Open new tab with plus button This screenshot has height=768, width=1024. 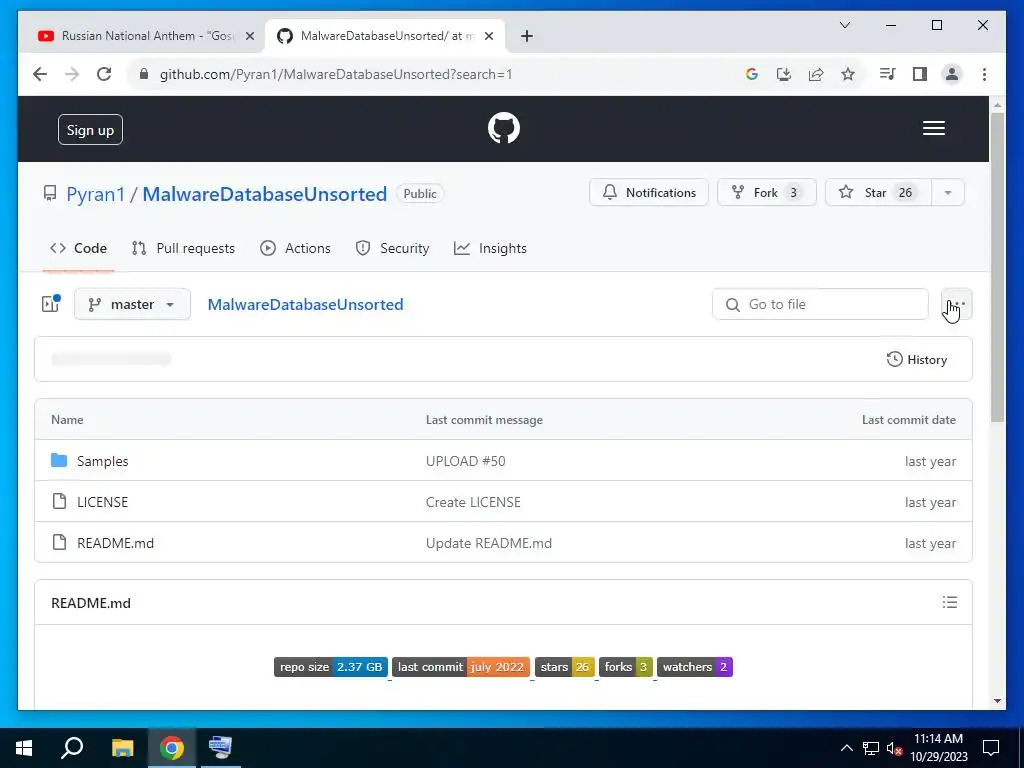point(526,36)
